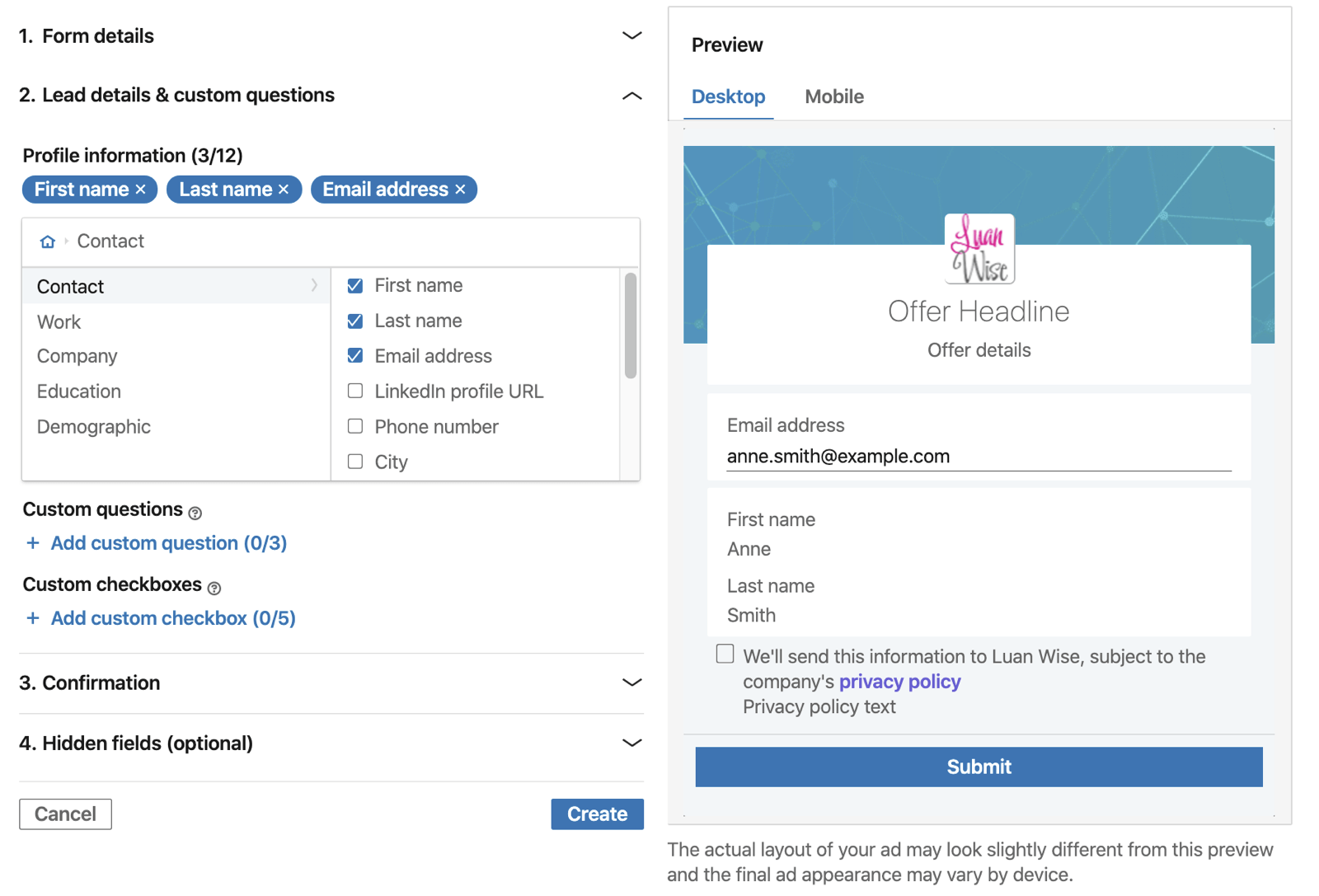Click the Email address input field
Image resolution: width=1319 pixels, height=896 pixels.
[979, 457]
